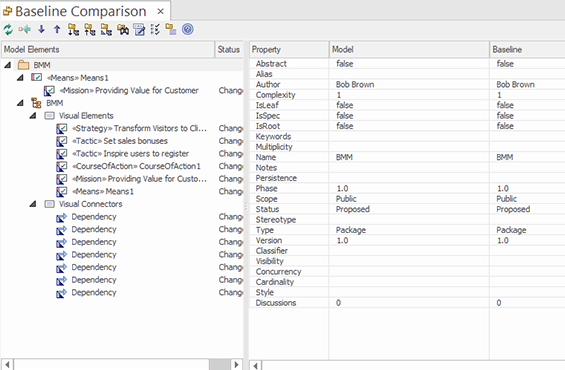Click the first Dependency connector icon
Screen dimensions: 565x370
pyautogui.click(x=62, y=217)
